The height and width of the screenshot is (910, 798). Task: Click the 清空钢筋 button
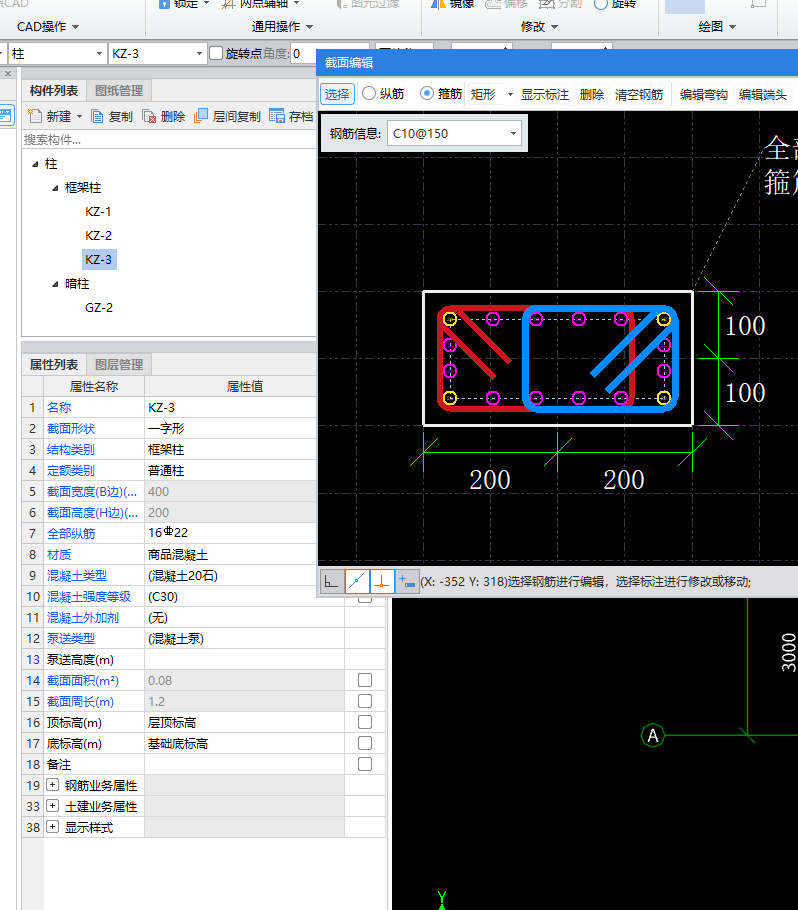click(x=639, y=94)
